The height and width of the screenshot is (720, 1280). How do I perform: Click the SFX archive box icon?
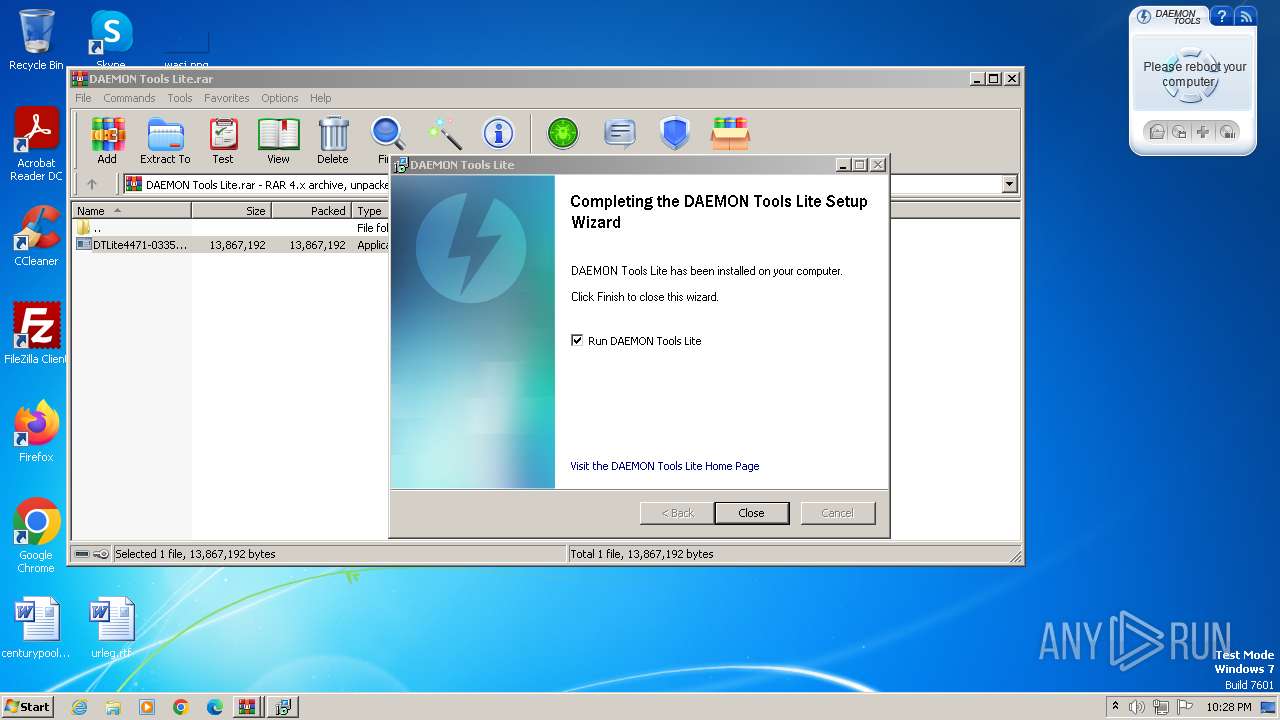pyautogui.click(x=730, y=133)
